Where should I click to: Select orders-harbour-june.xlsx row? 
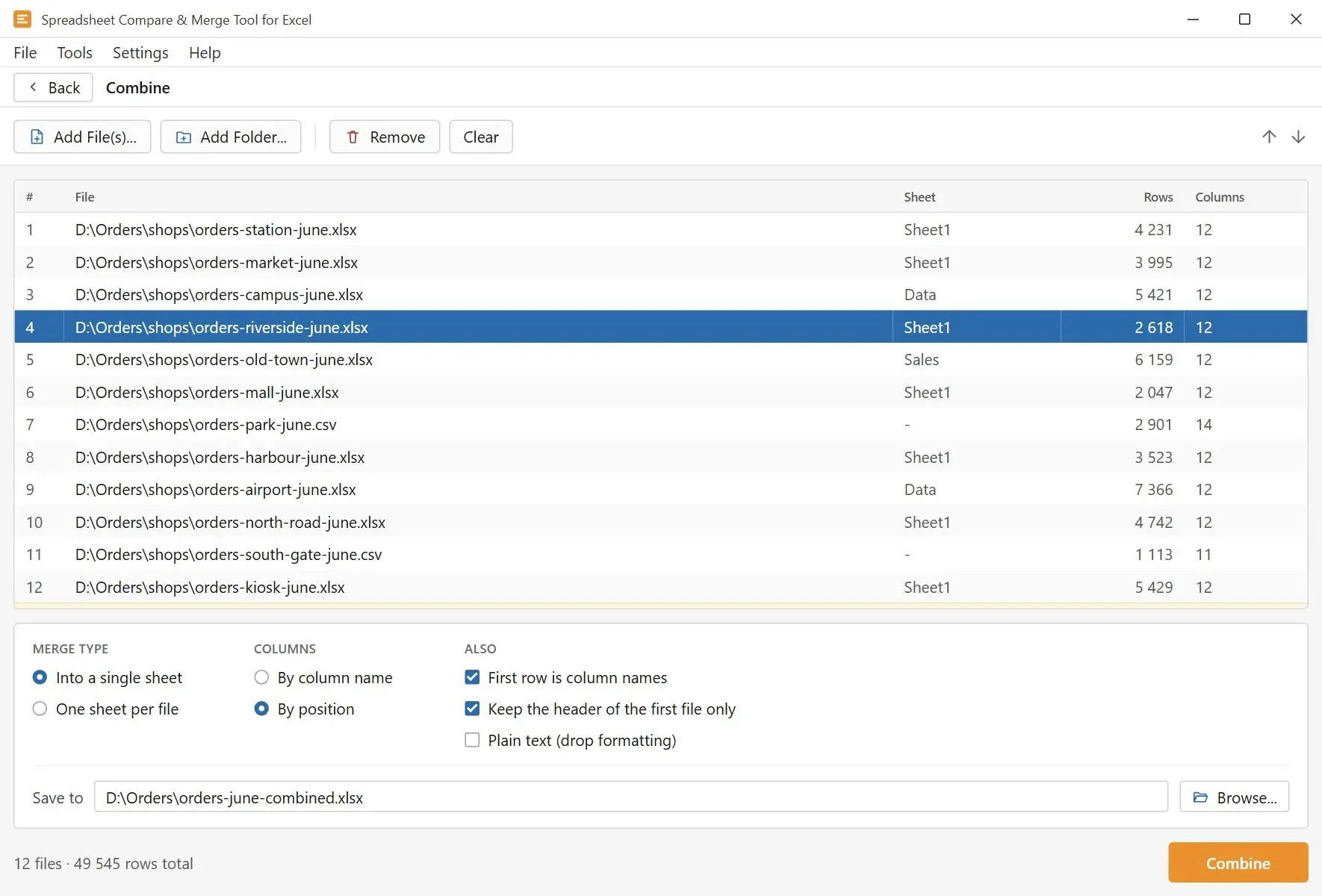[x=661, y=457]
